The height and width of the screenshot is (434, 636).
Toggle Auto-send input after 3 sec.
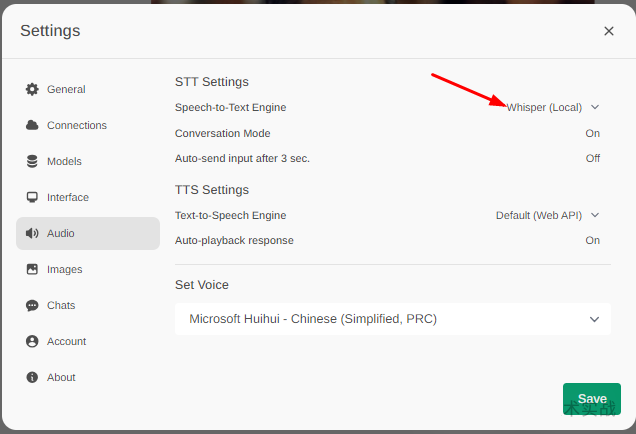tap(592, 158)
